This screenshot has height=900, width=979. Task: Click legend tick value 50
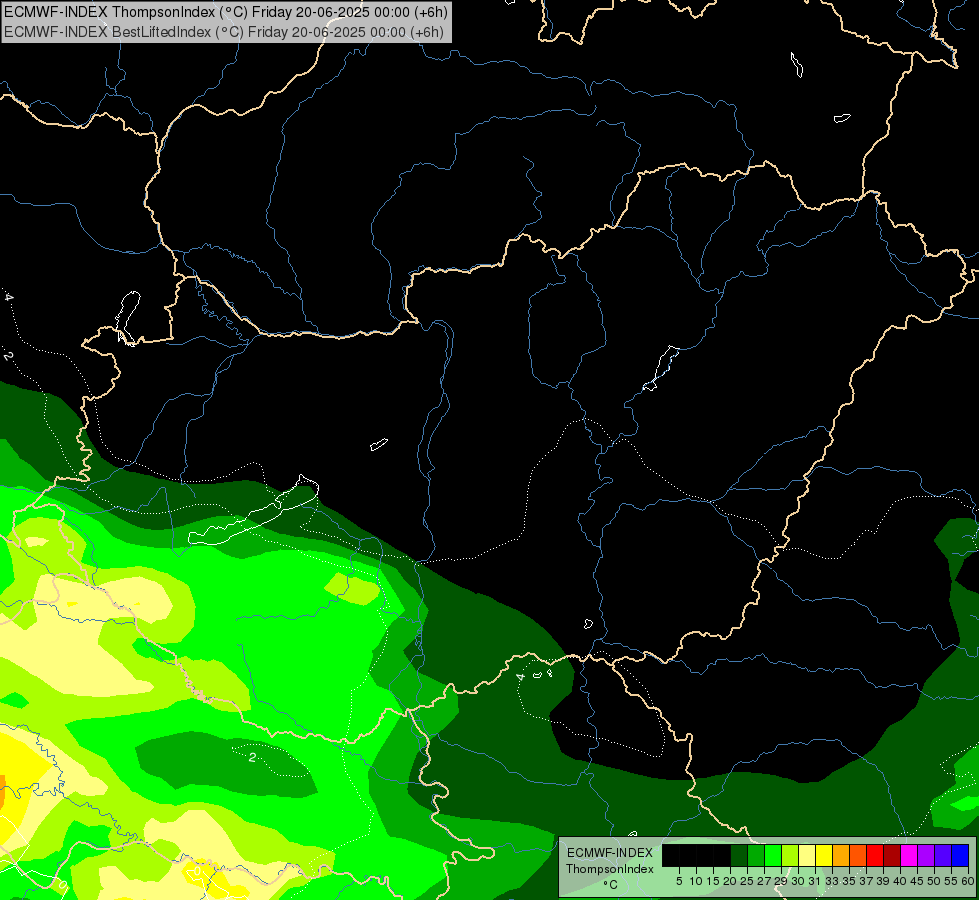point(933,881)
